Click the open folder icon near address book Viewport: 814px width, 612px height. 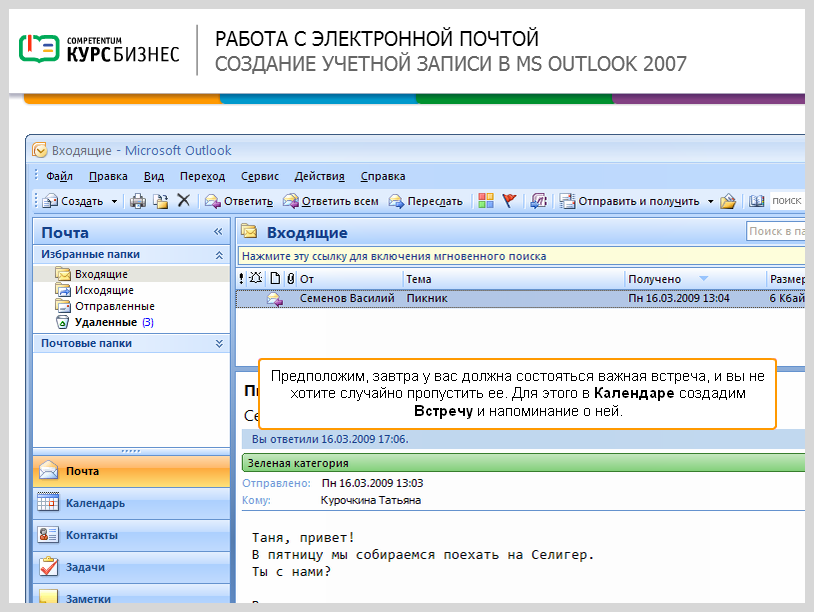728,201
